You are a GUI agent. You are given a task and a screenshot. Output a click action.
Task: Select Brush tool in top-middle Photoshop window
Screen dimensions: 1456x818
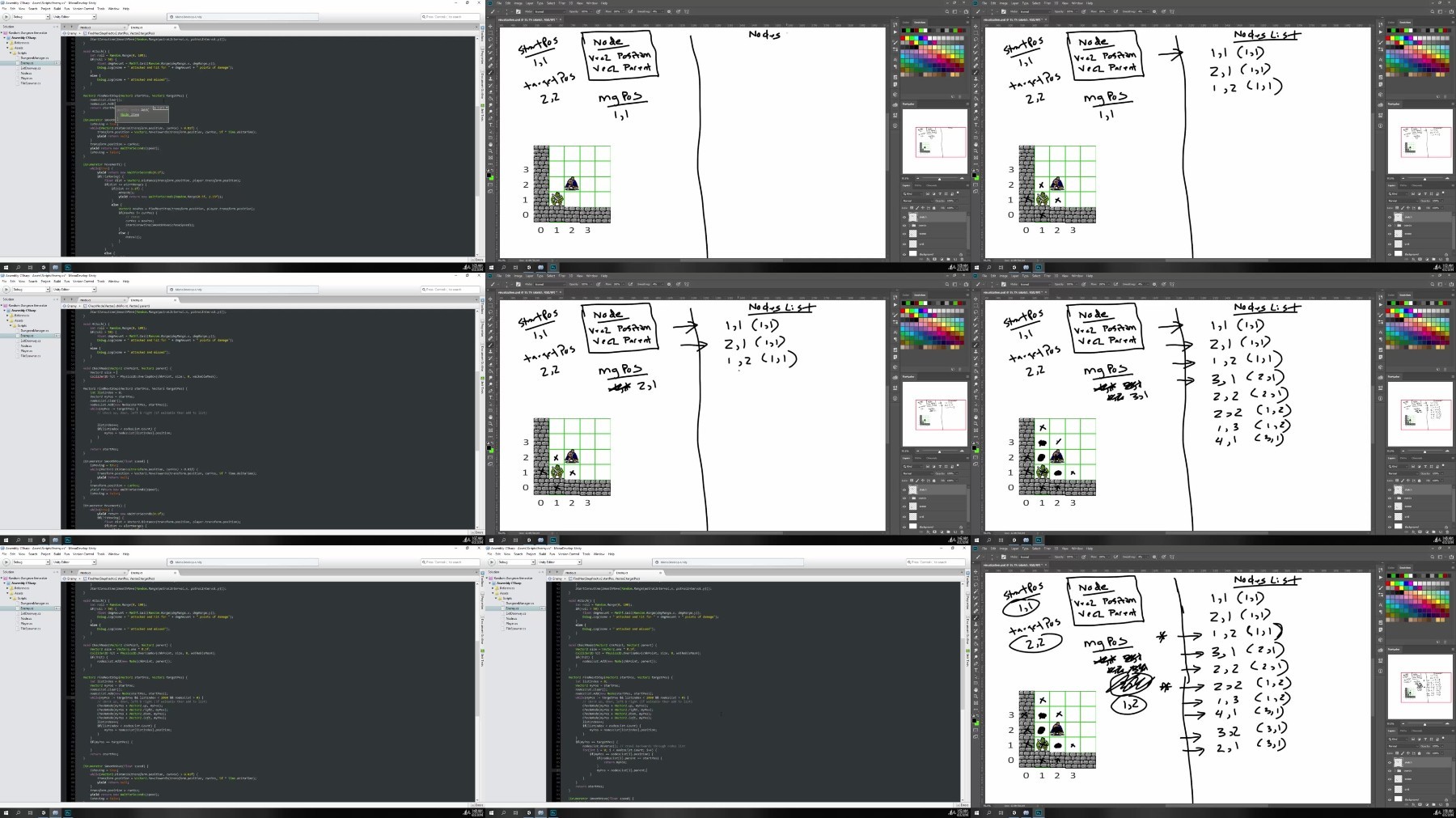click(x=490, y=72)
